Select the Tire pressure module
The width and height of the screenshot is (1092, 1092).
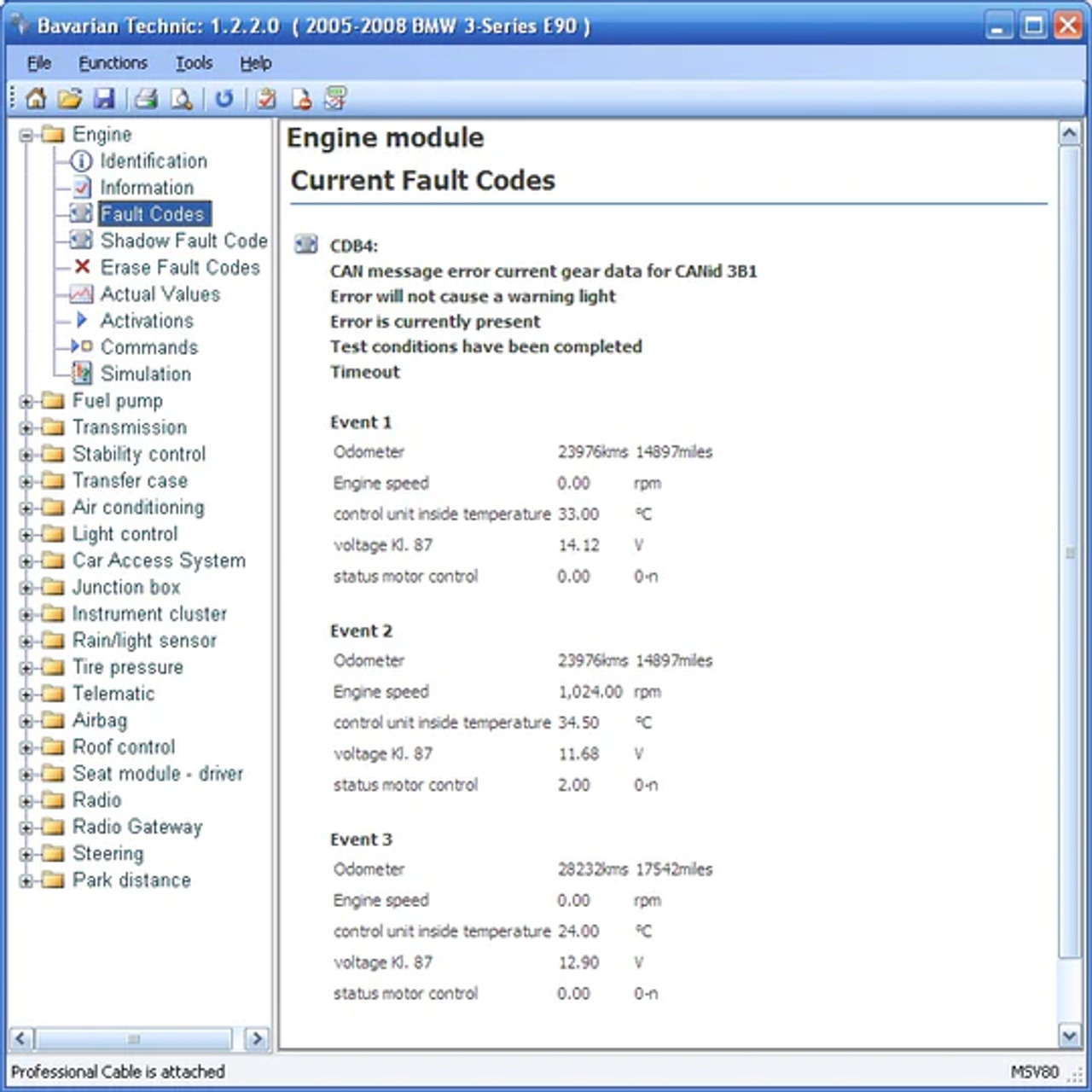[127, 667]
